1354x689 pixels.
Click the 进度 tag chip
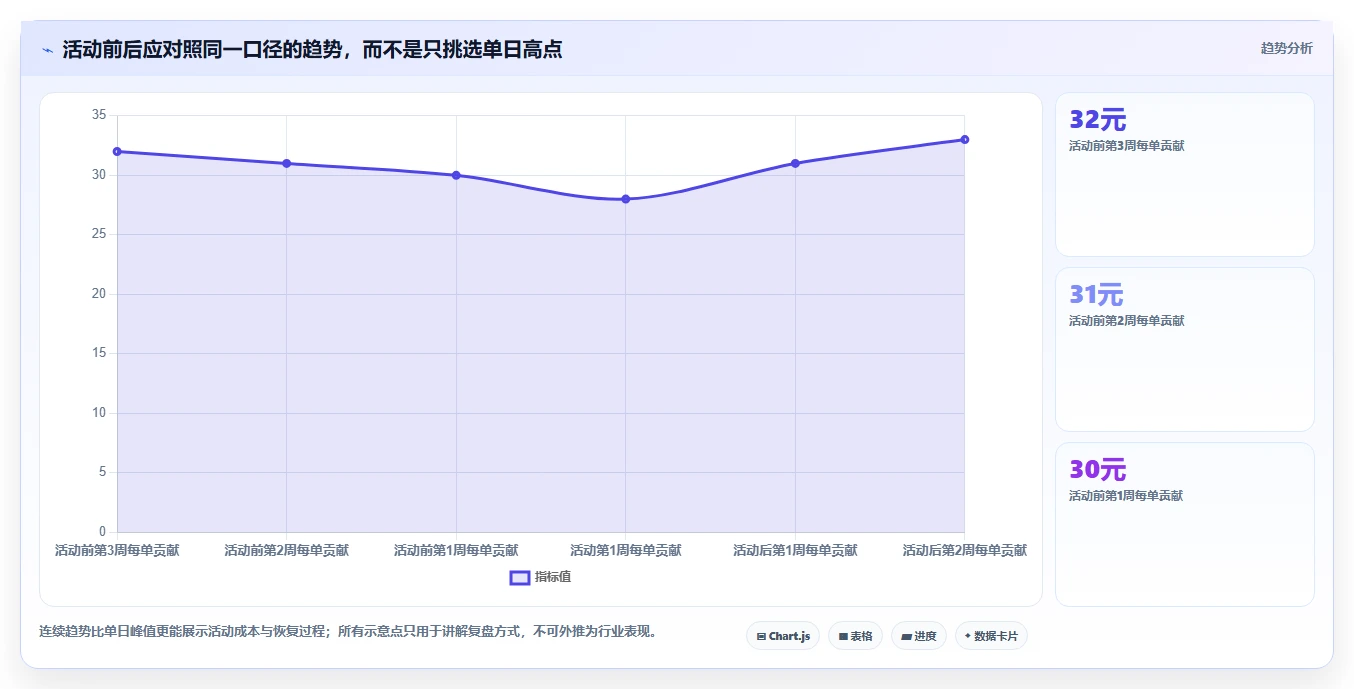[919, 636]
